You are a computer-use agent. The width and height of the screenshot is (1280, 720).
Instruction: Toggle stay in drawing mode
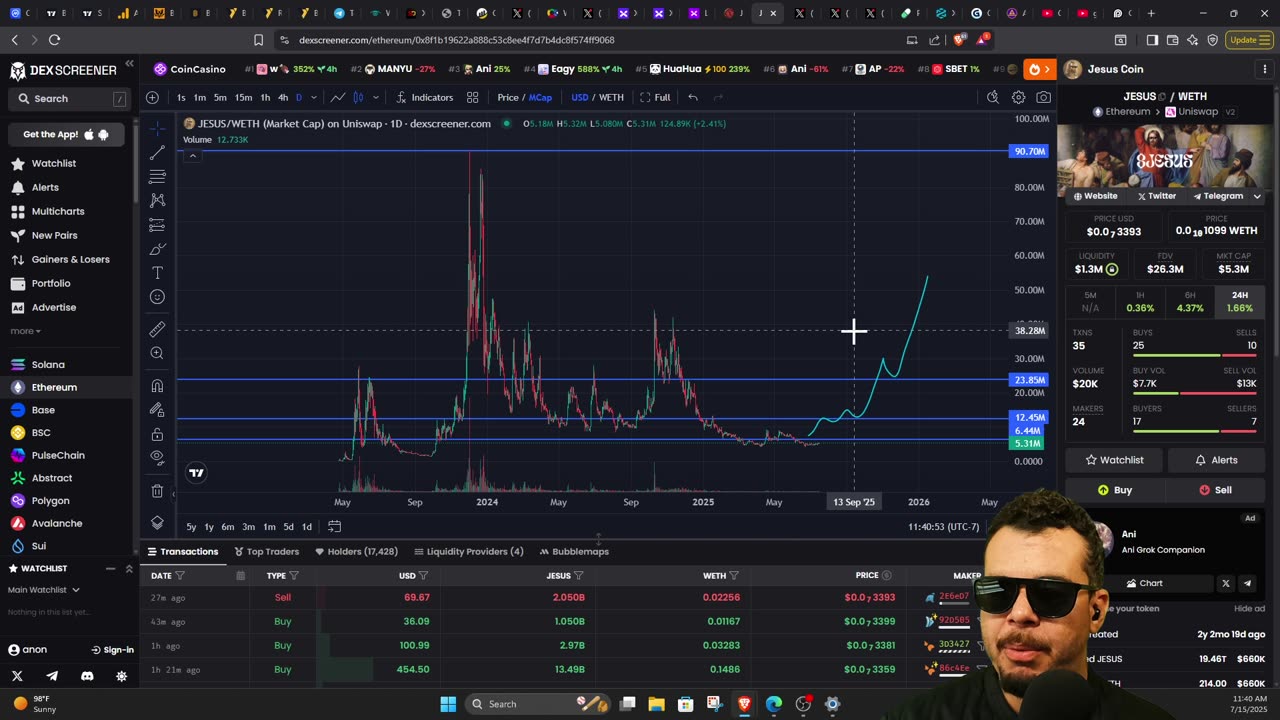tap(157, 410)
